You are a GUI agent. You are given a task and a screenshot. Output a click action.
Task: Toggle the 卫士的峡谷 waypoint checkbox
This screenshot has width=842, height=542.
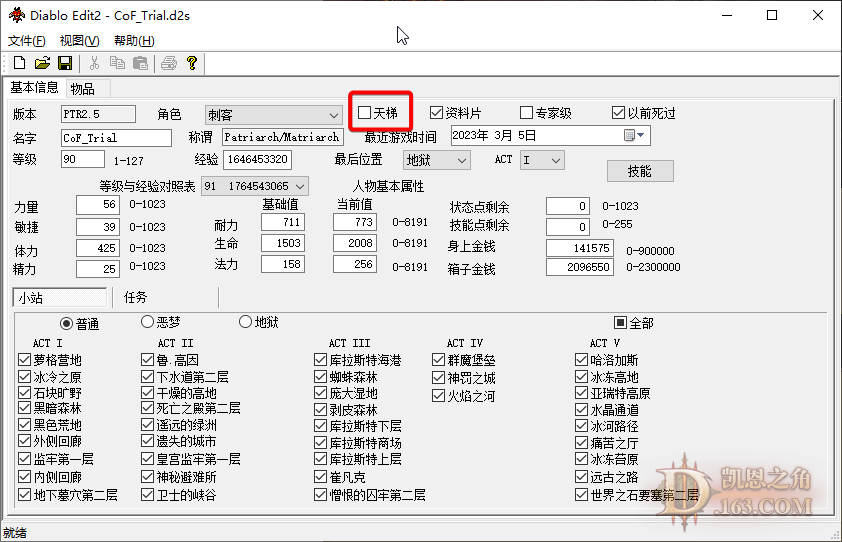click(x=147, y=495)
